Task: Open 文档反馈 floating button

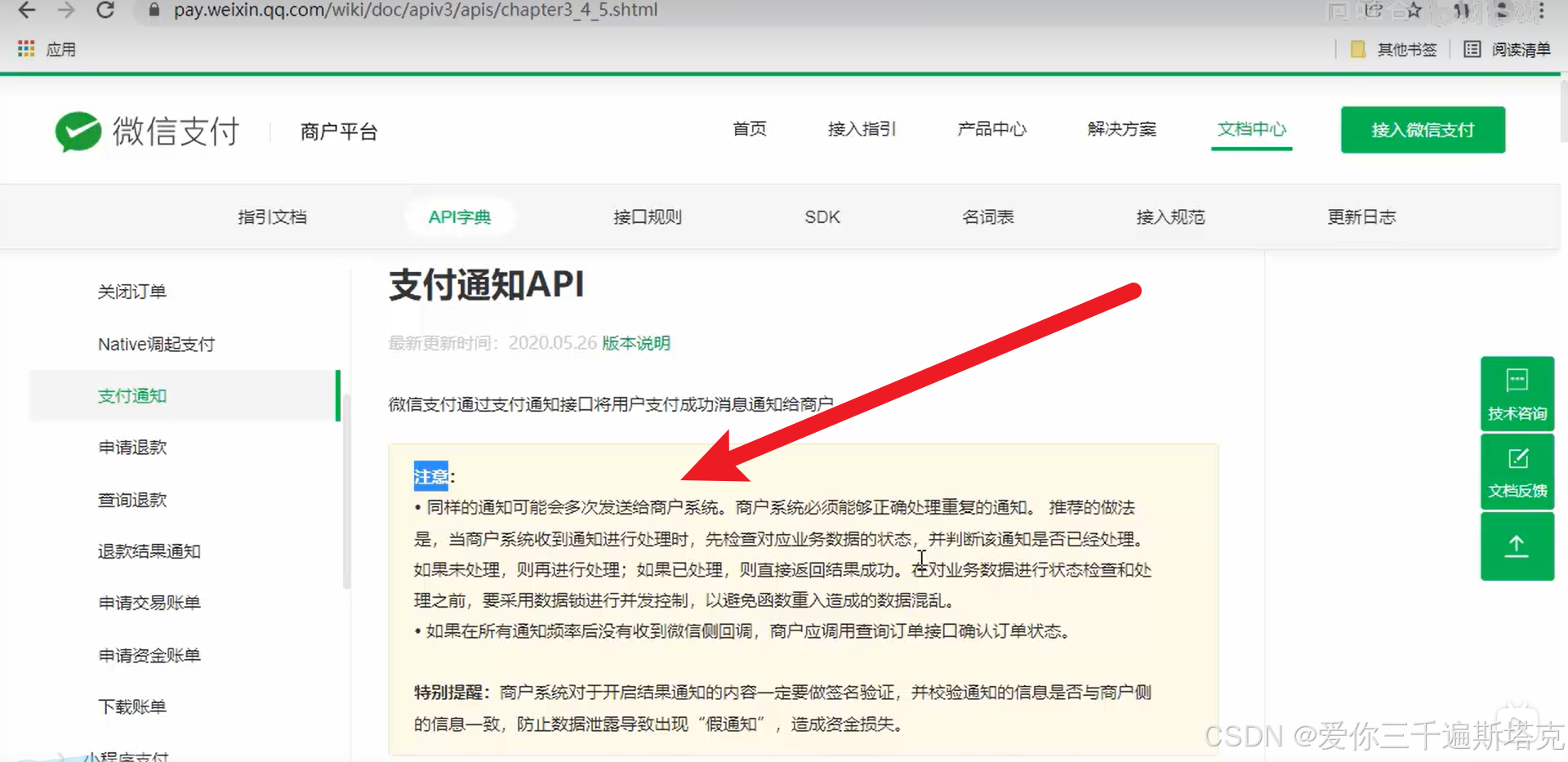Action: coord(1517,472)
